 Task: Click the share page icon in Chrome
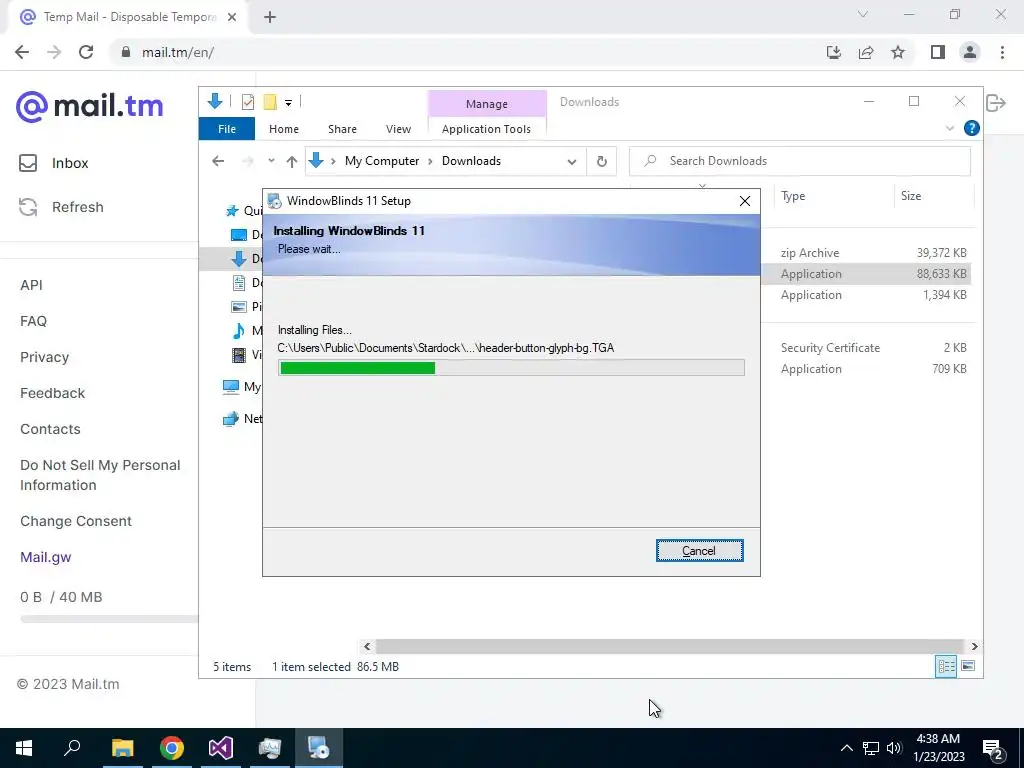click(866, 52)
